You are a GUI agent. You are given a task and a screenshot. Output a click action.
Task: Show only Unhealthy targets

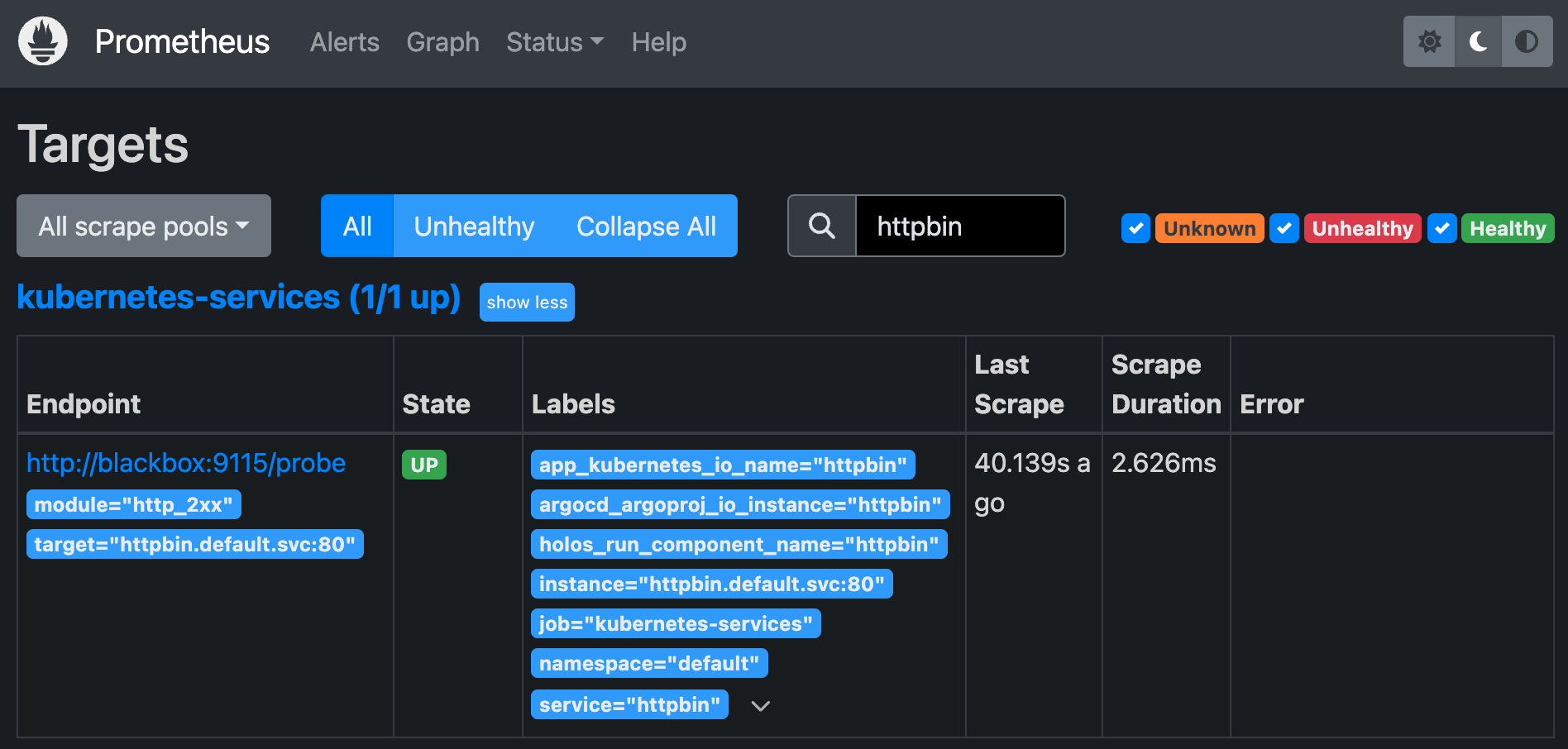click(x=474, y=226)
